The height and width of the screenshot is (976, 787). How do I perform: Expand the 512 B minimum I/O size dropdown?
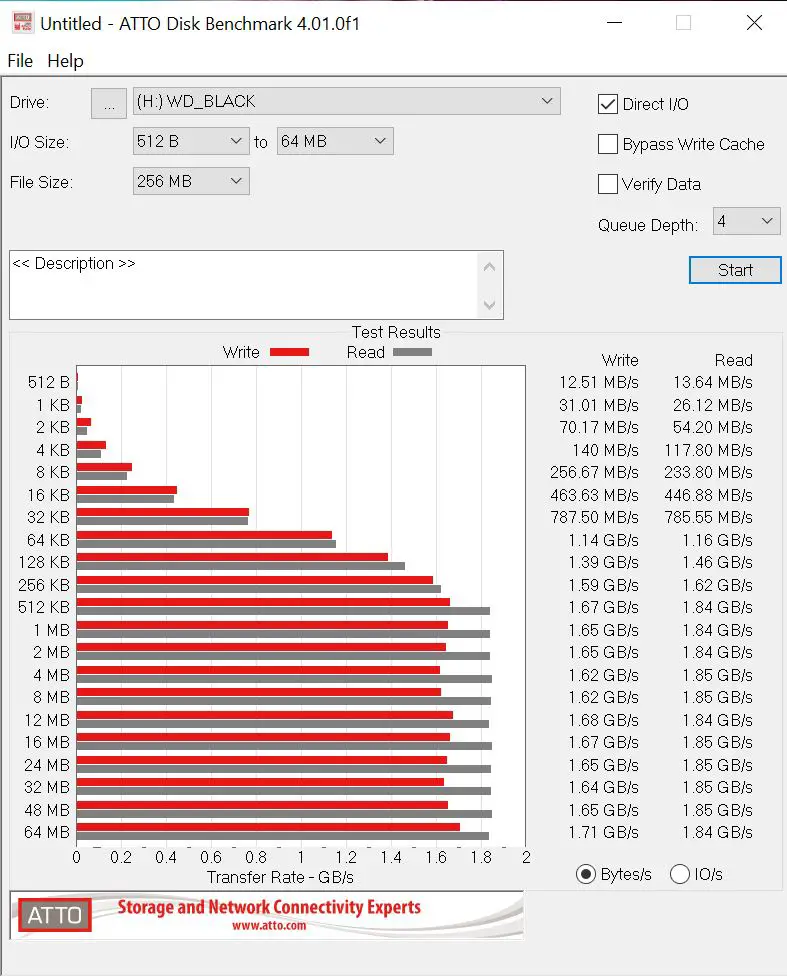tap(191, 141)
